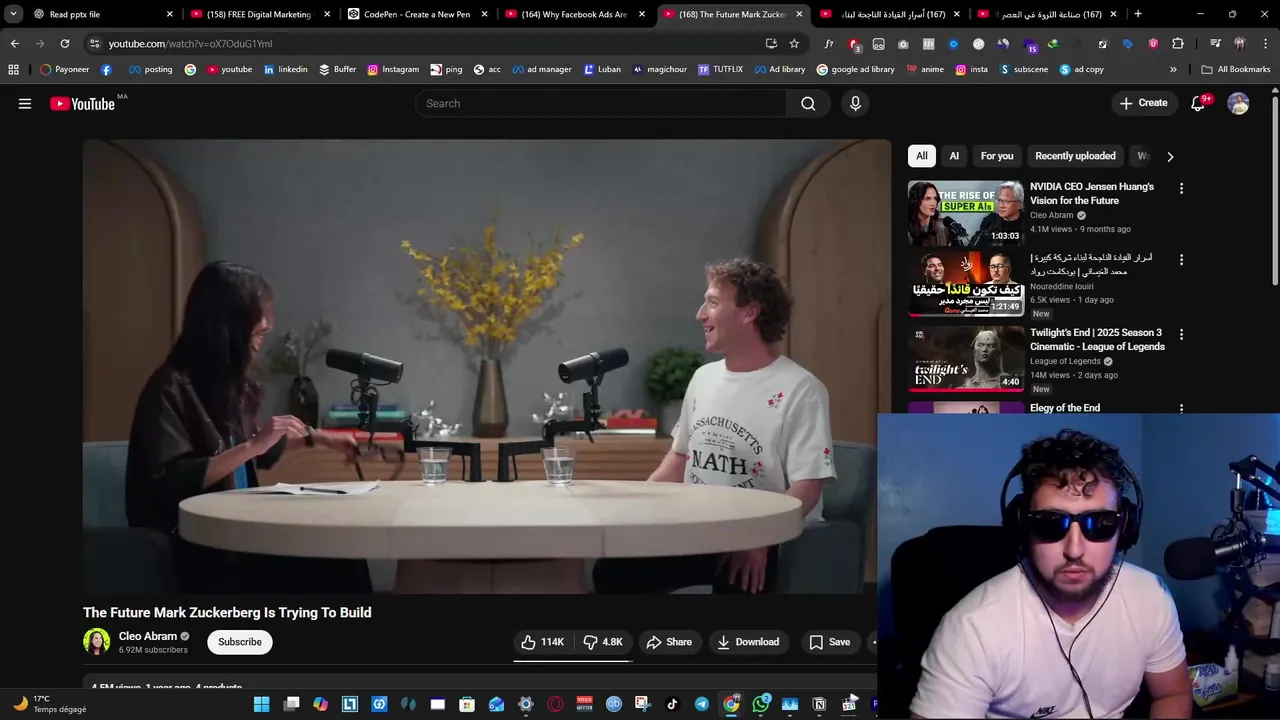Screen dimensions: 1280x720
Task: Bookmark this page with star icon
Action: (x=794, y=44)
